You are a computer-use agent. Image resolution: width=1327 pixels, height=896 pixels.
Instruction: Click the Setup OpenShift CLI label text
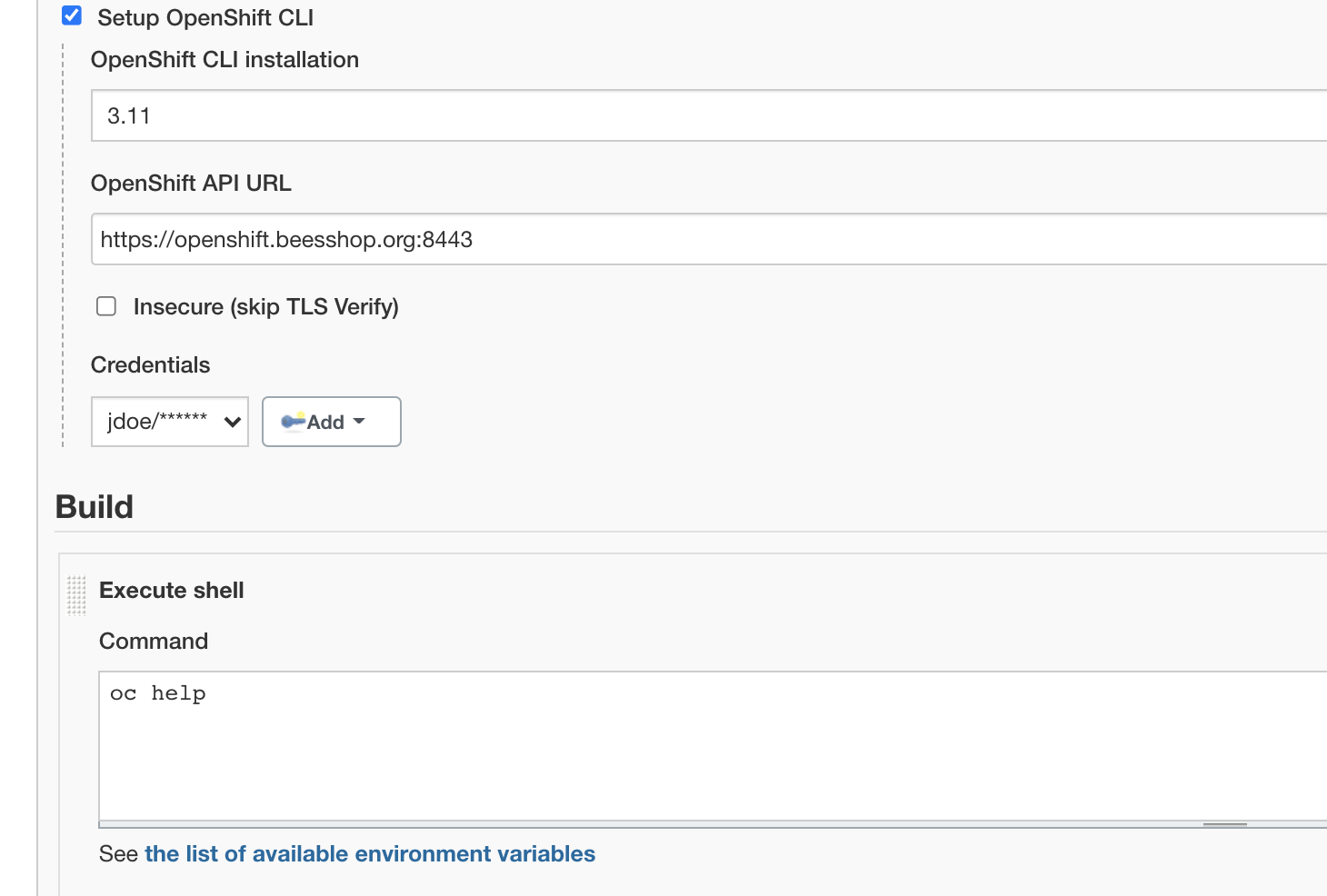tap(205, 17)
